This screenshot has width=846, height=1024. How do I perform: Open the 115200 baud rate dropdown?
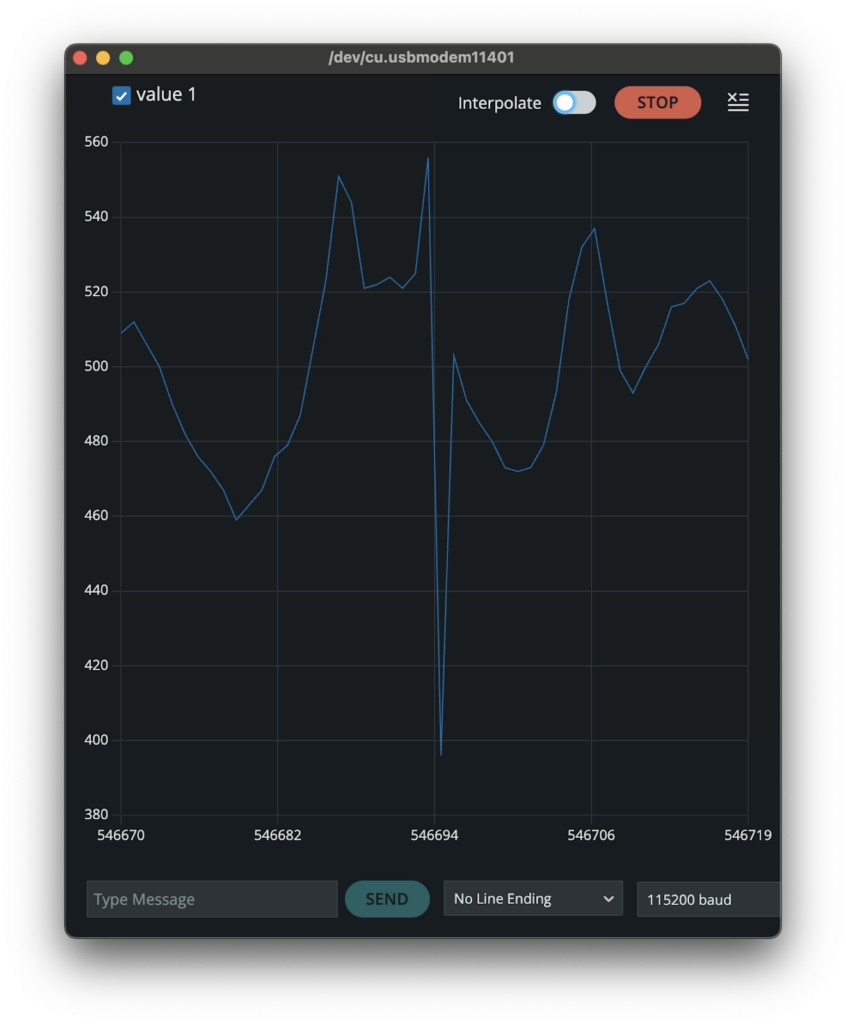click(x=708, y=899)
